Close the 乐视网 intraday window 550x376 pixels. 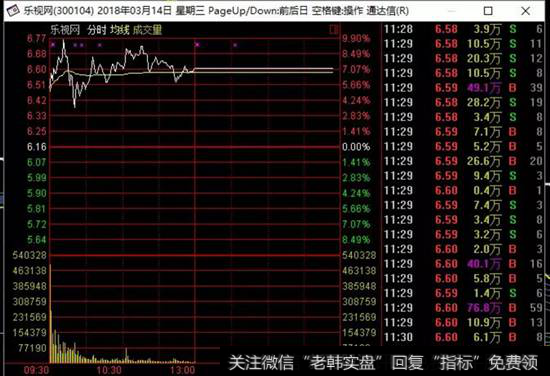tap(525, 11)
